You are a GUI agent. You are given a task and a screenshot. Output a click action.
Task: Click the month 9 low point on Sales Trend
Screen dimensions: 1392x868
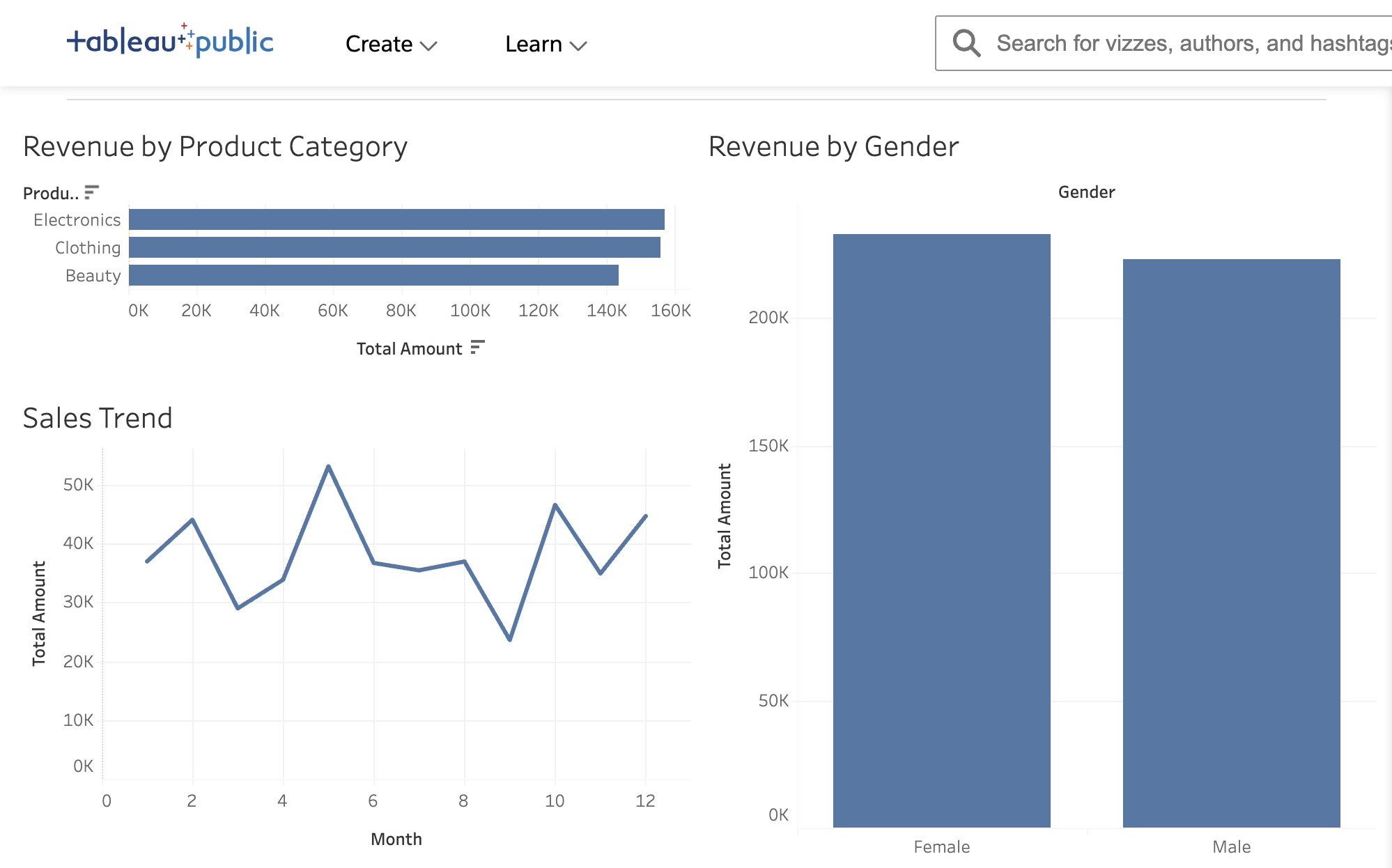pyautogui.click(x=510, y=639)
